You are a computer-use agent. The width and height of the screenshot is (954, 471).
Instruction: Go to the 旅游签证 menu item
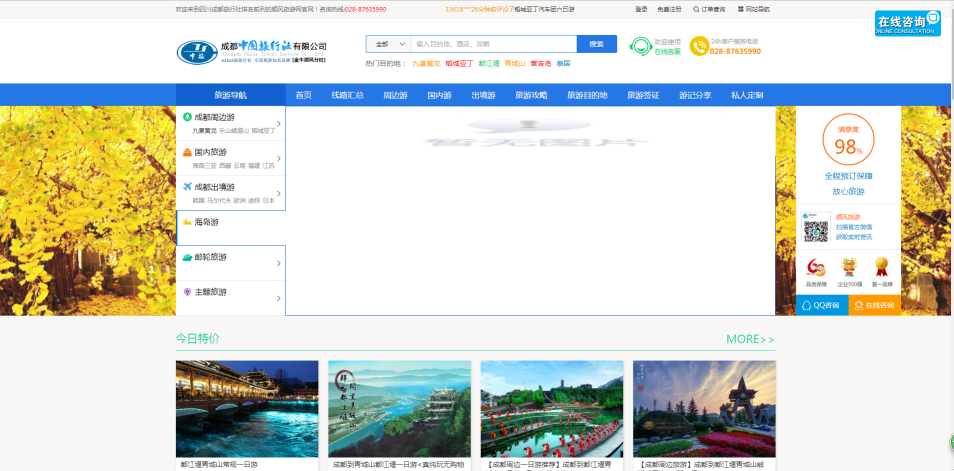tap(643, 95)
